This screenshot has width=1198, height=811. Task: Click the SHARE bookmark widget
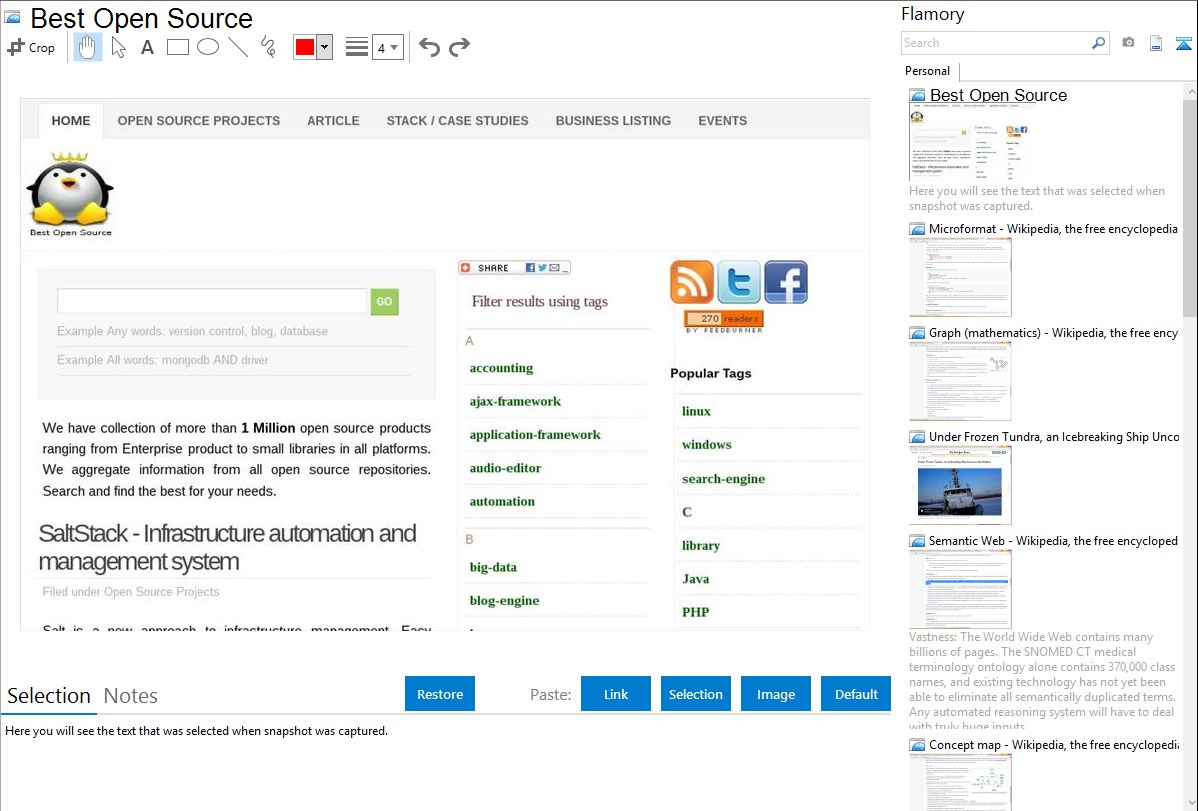(x=514, y=268)
